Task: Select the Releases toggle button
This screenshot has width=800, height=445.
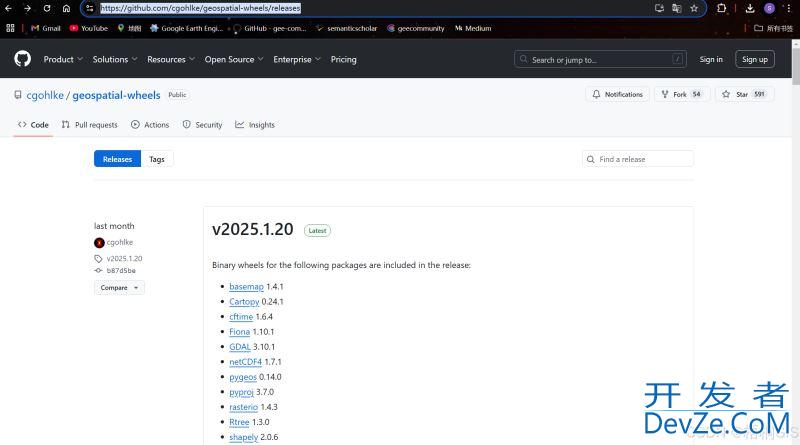Action: point(117,159)
